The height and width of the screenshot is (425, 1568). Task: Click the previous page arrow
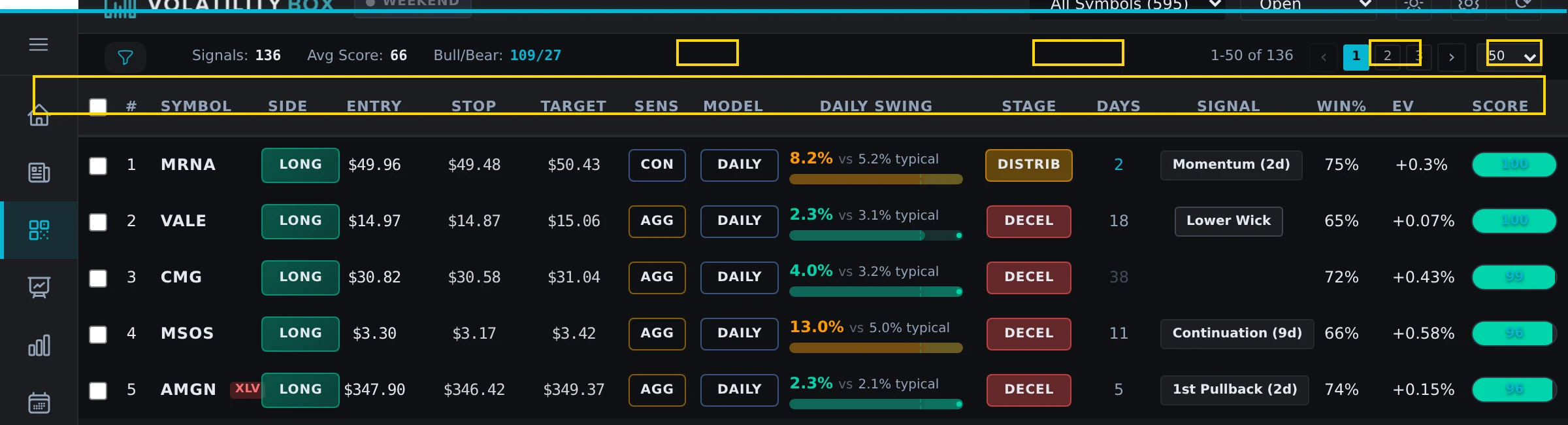point(1324,57)
